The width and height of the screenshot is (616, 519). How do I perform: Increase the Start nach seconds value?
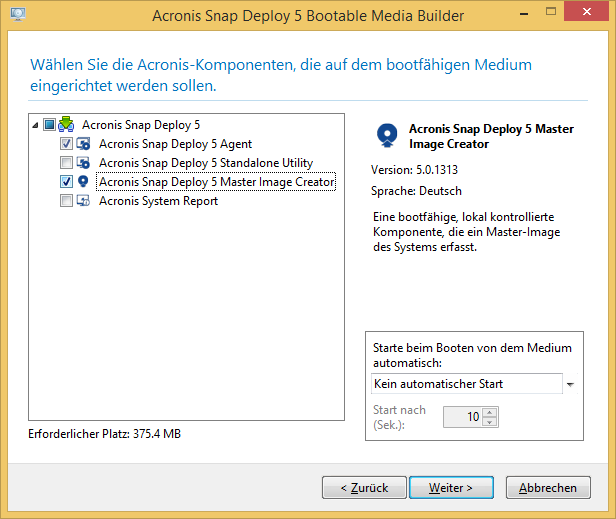pyautogui.click(x=490, y=412)
